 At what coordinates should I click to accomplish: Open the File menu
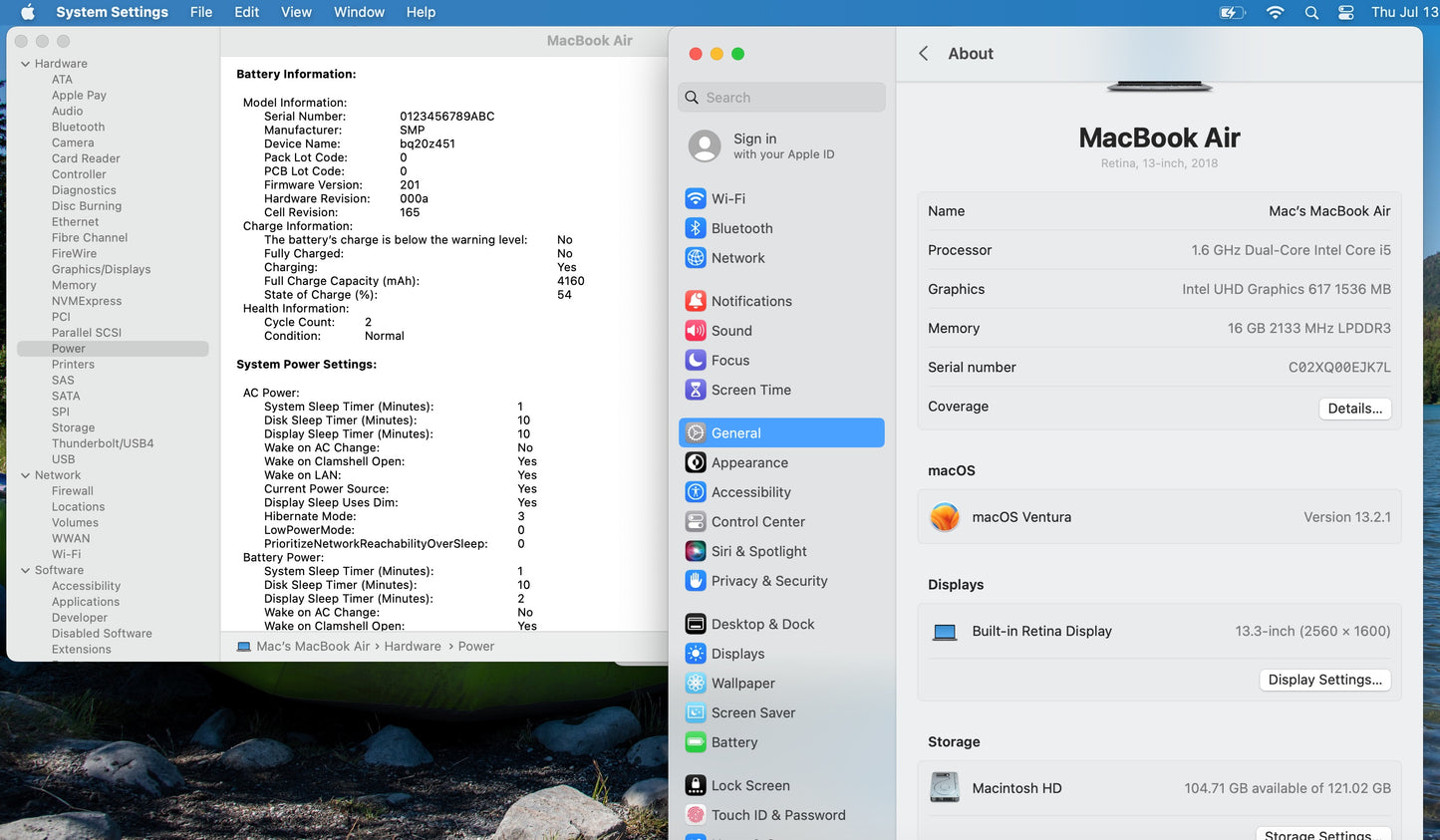(201, 12)
